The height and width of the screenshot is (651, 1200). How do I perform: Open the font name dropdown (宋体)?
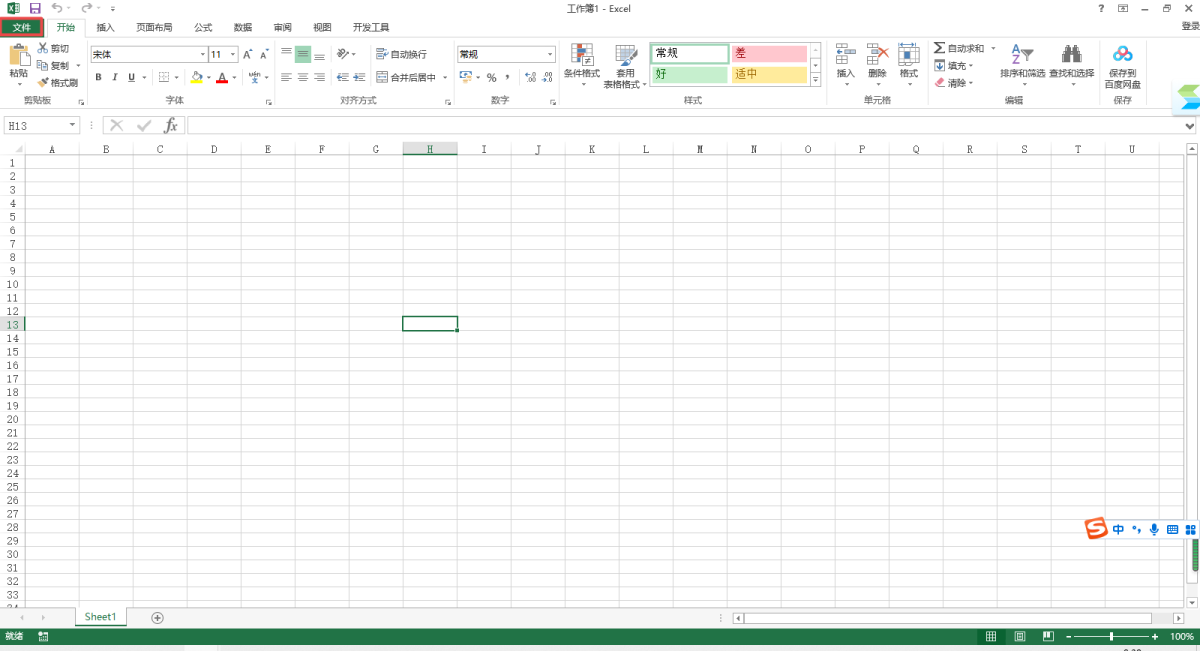coord(202,54)
